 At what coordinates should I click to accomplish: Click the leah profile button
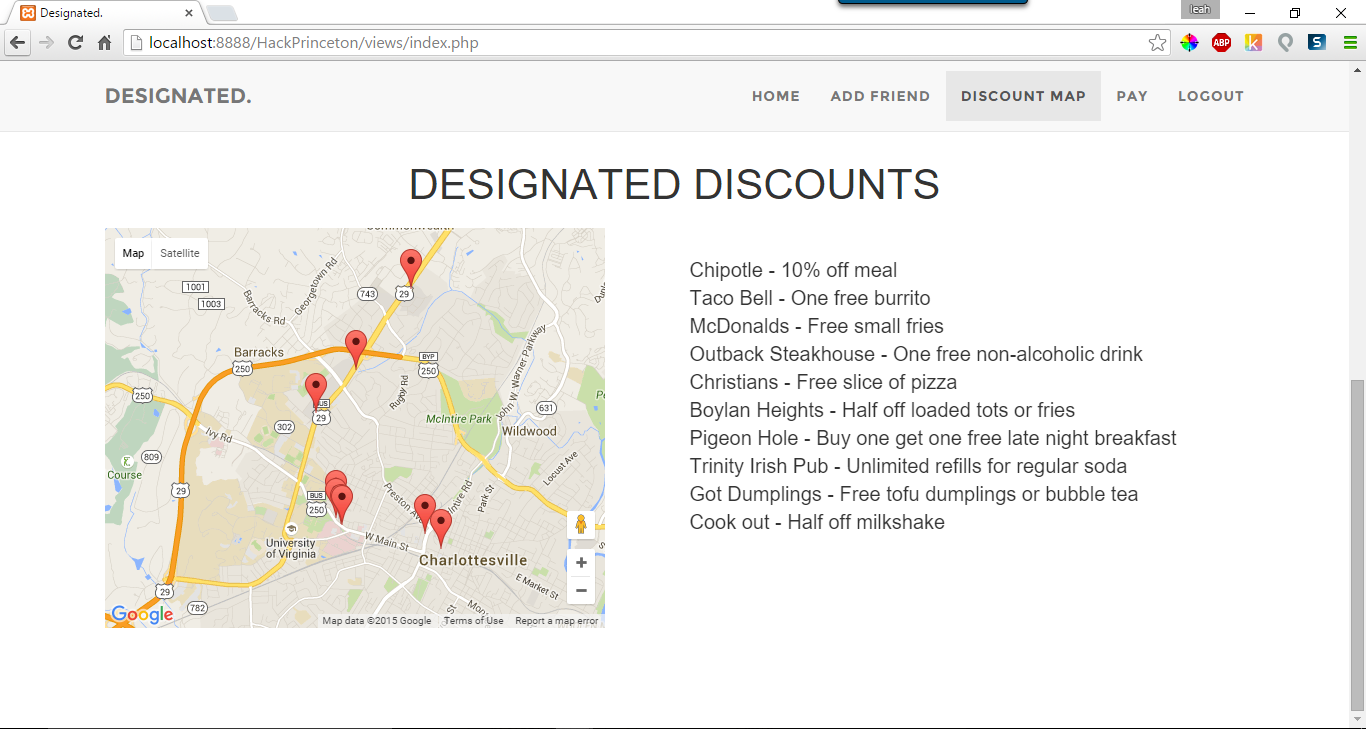pos(1200,9)
